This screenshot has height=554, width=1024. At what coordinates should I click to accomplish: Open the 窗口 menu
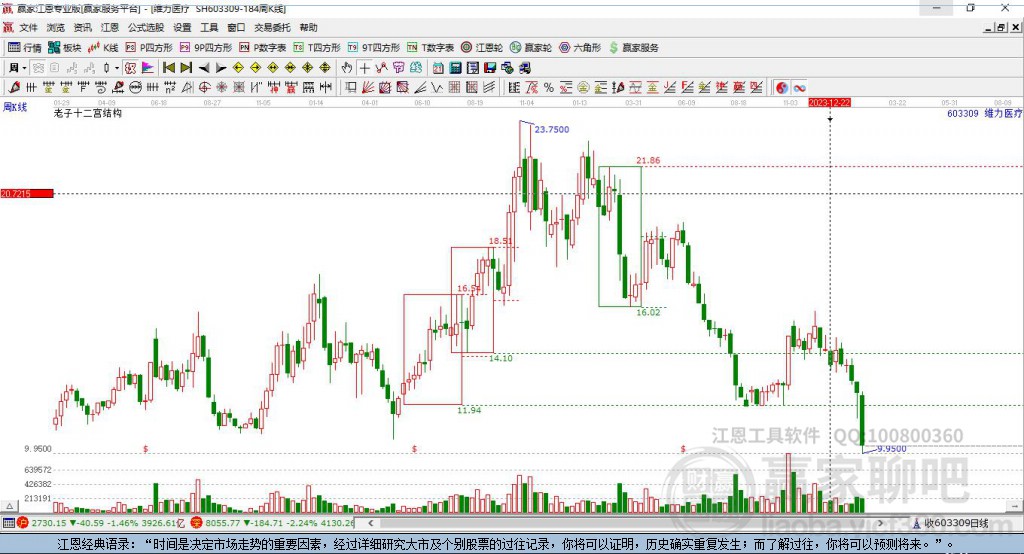pos(236,27)
